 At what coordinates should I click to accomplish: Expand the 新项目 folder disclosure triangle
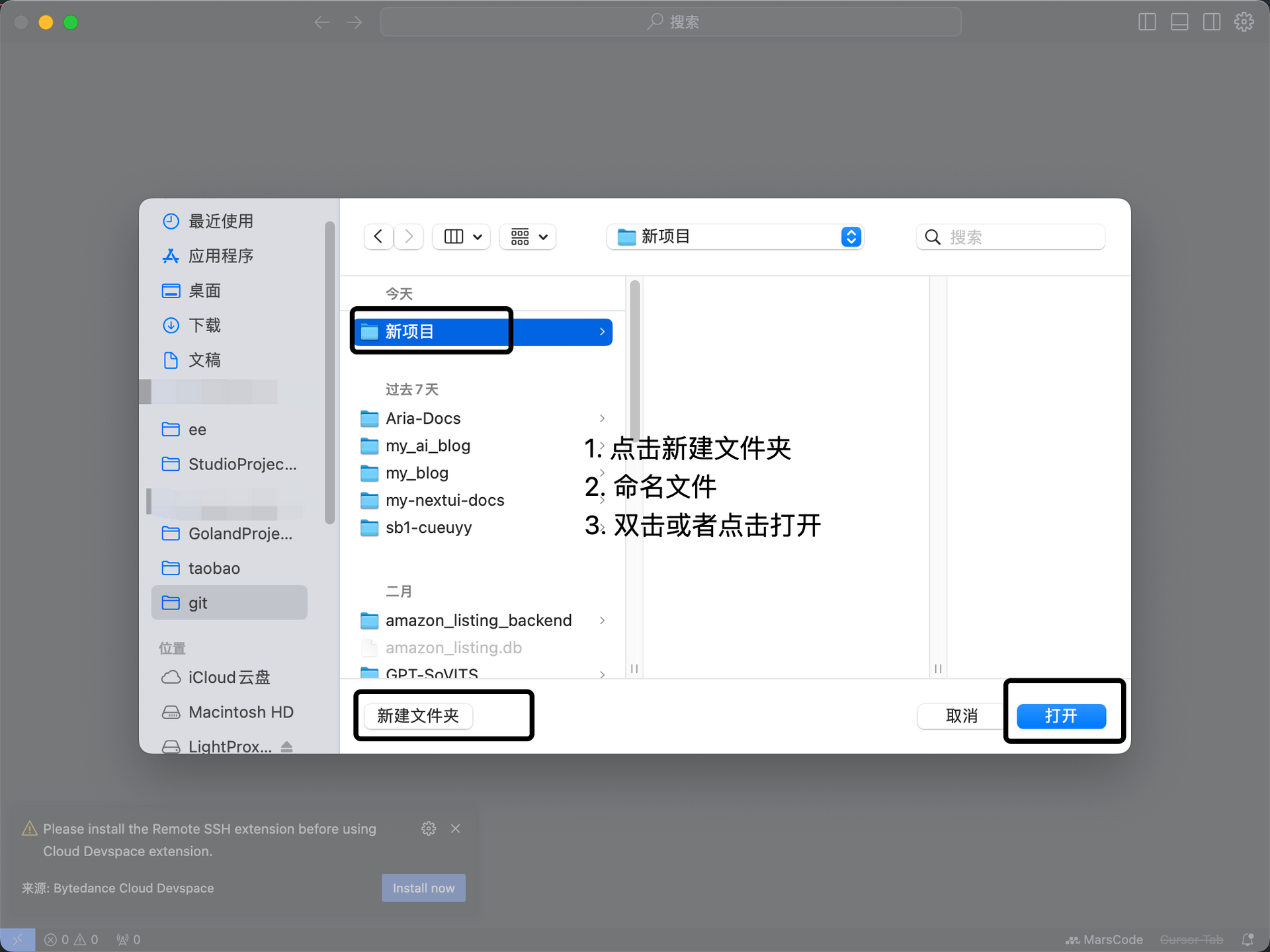pyautogui.click(x=600, y=331)
